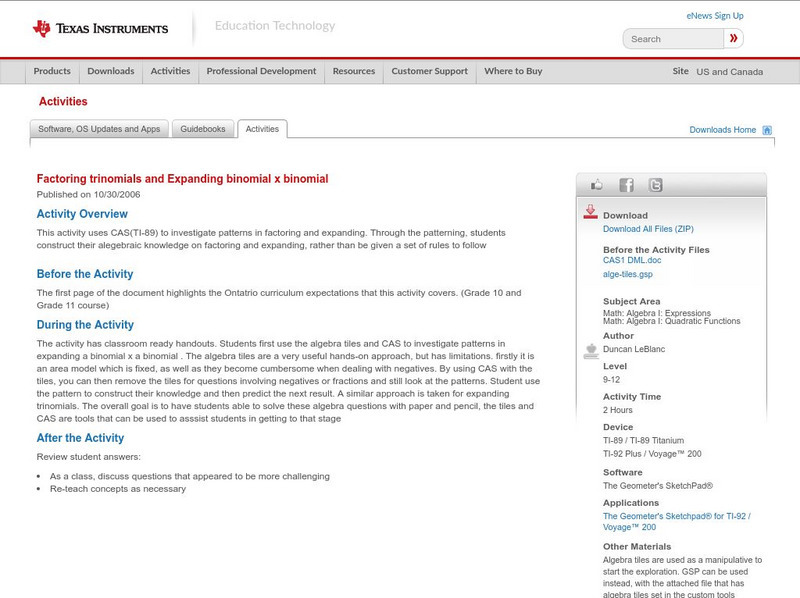Image resolution: width=800 pixels, height=598 pixels.
Task: Click the During the Activity heading
Action: (x=85, y=325)
